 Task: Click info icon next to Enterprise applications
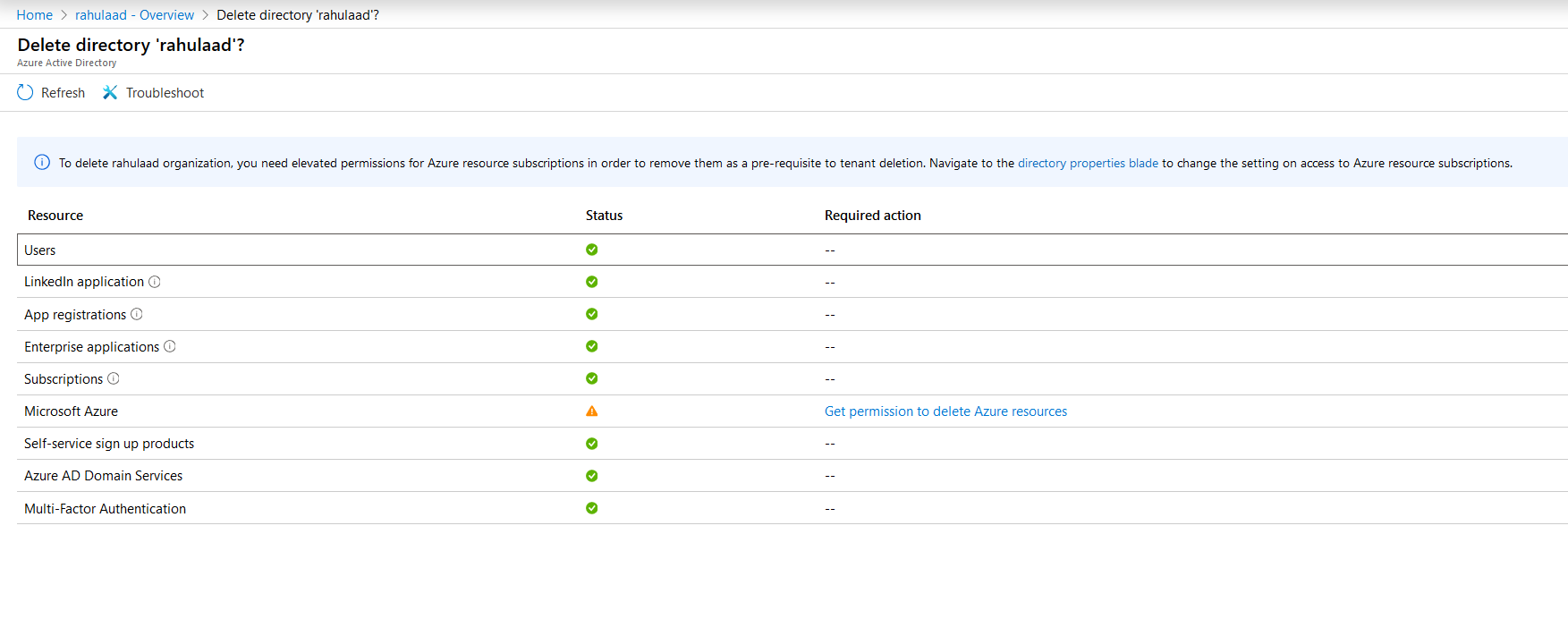tap(170, 346)
